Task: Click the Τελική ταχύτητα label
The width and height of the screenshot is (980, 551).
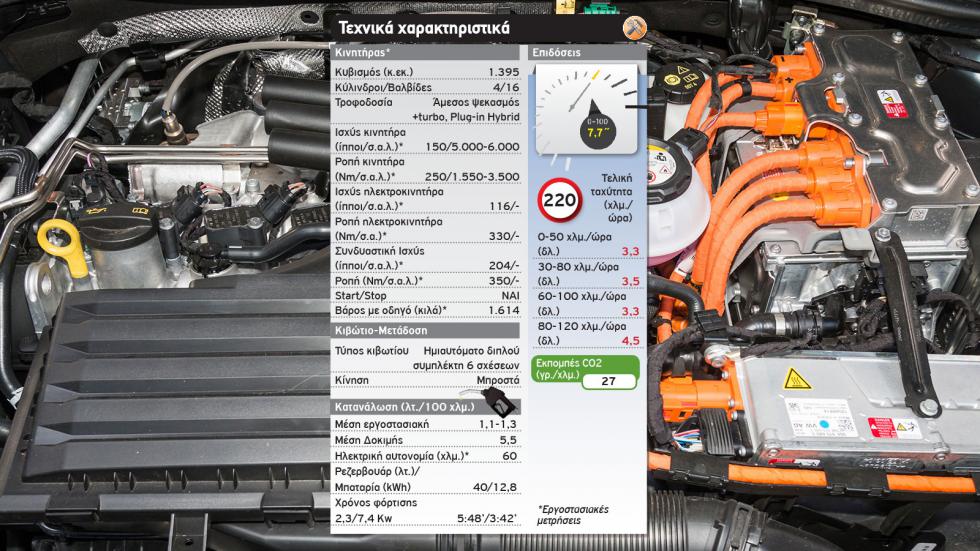Action: coord(611,198)
